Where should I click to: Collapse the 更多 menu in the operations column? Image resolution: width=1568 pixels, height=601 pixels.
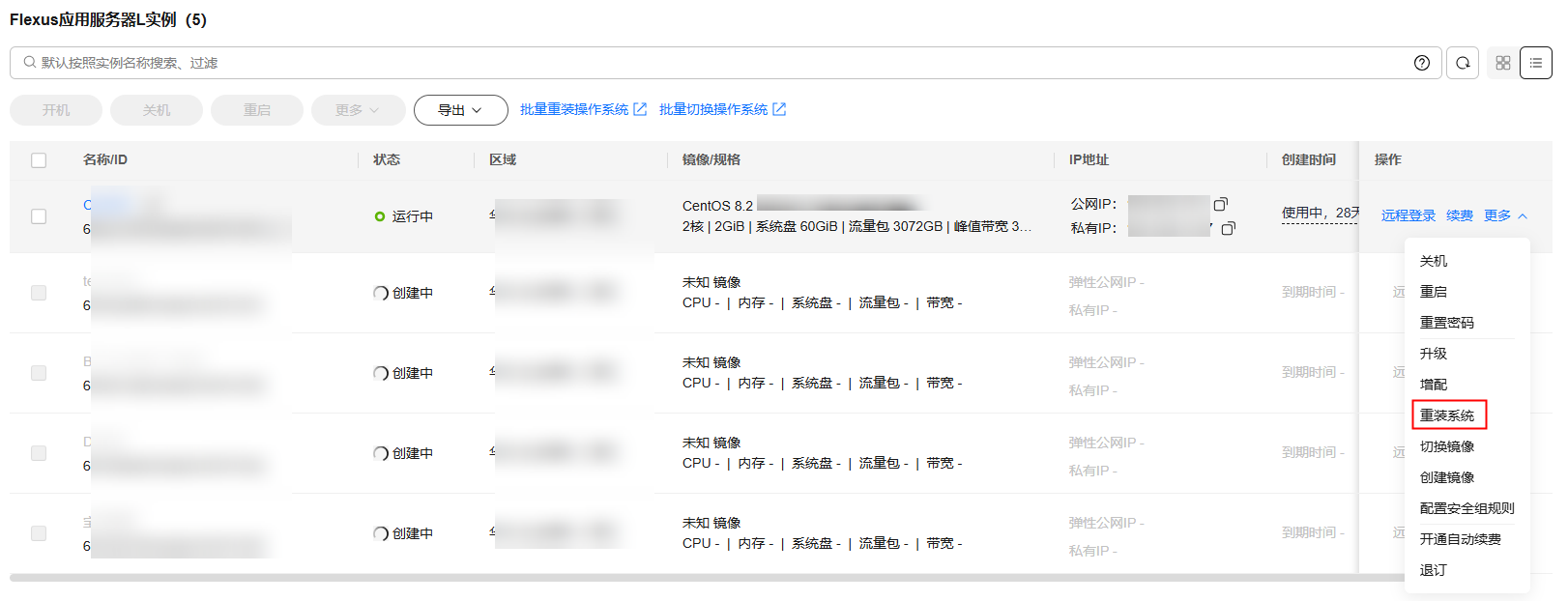click(x=1505, y=215)
